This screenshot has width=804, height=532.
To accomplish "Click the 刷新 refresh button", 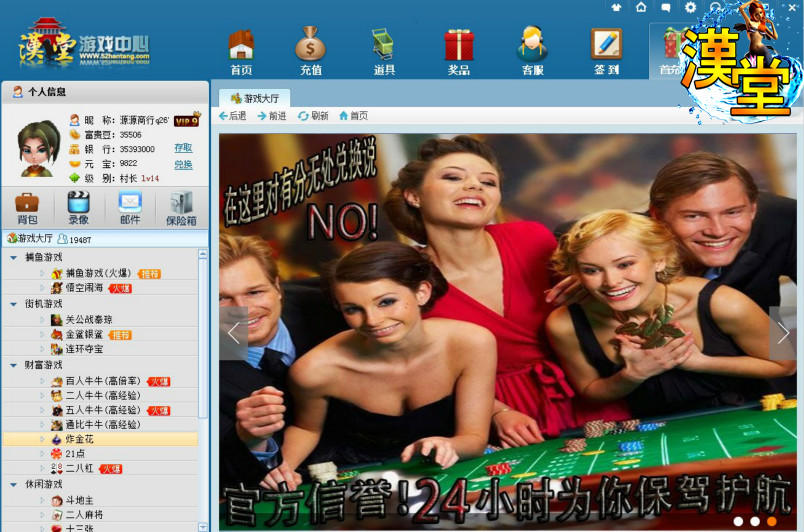I will coord(312,116).
